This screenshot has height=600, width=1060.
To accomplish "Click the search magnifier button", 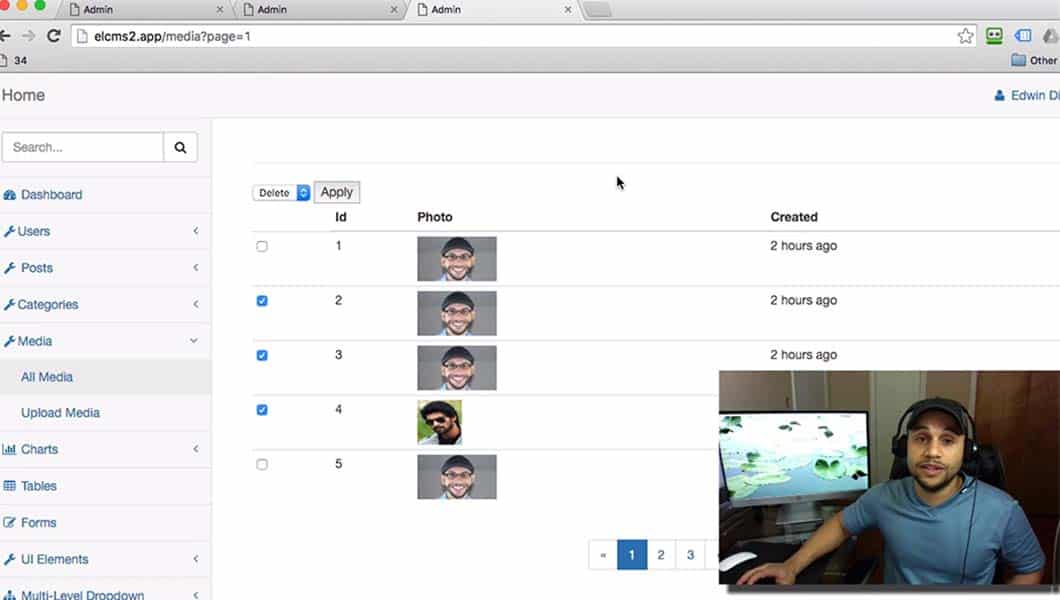I will click(x=180, y=147).
